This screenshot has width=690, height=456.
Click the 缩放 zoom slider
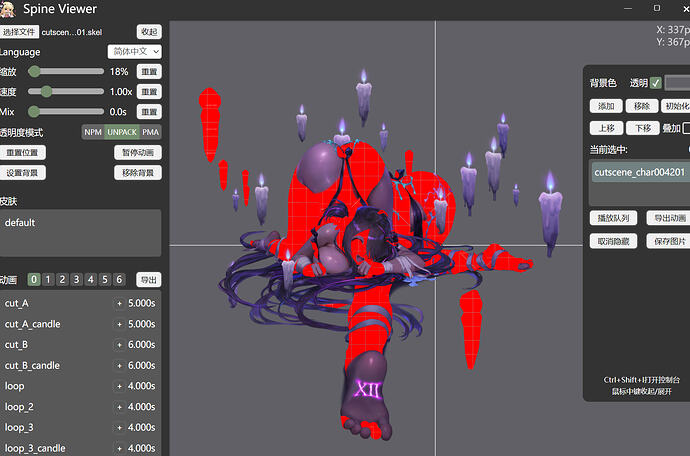point(66,72)
